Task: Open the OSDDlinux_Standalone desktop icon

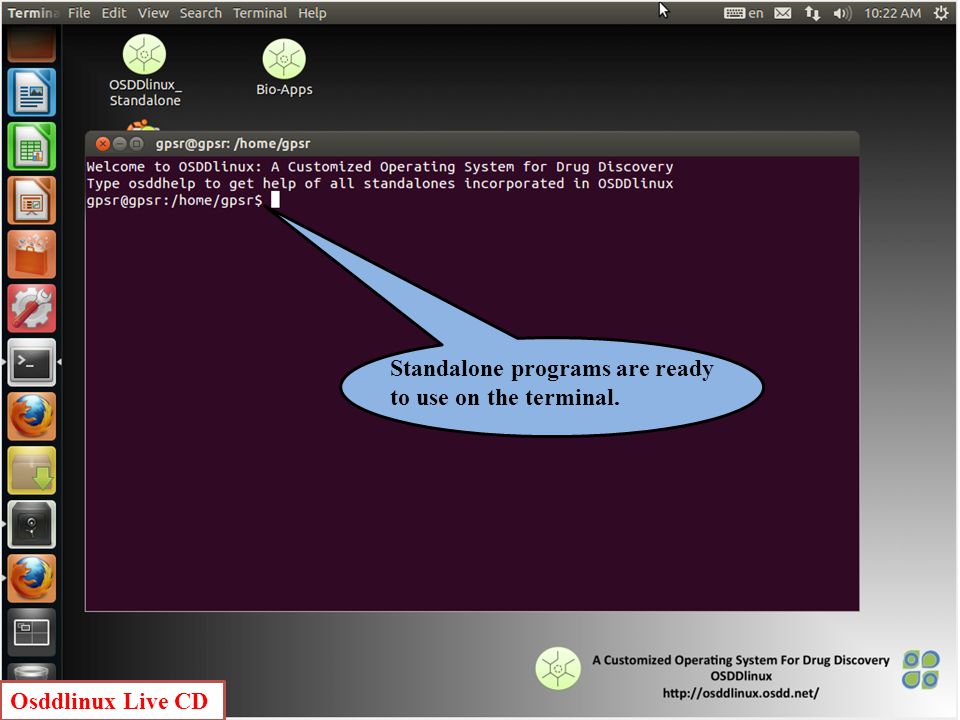Action: coord(144,71)
